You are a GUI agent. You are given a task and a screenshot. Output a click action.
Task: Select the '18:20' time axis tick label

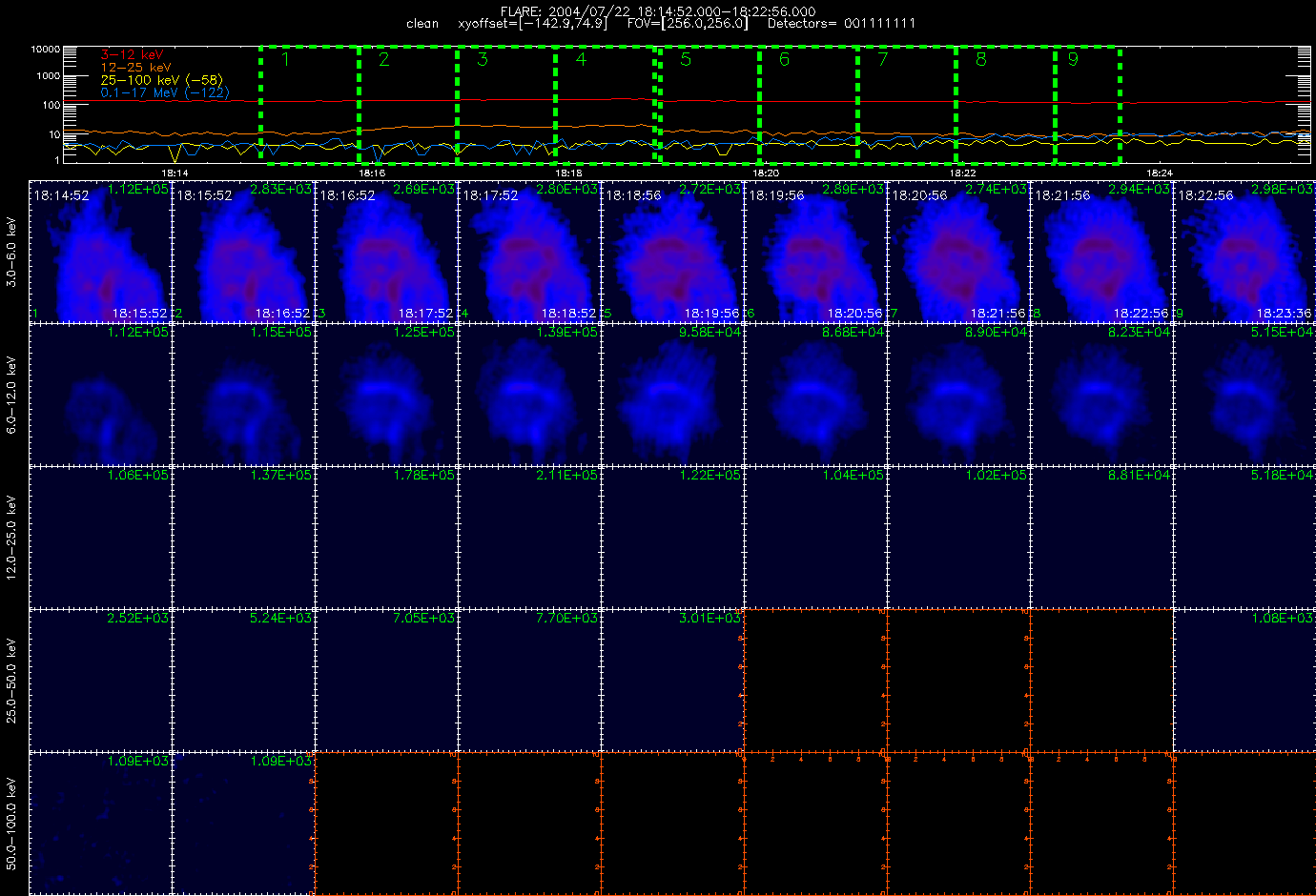766,173
